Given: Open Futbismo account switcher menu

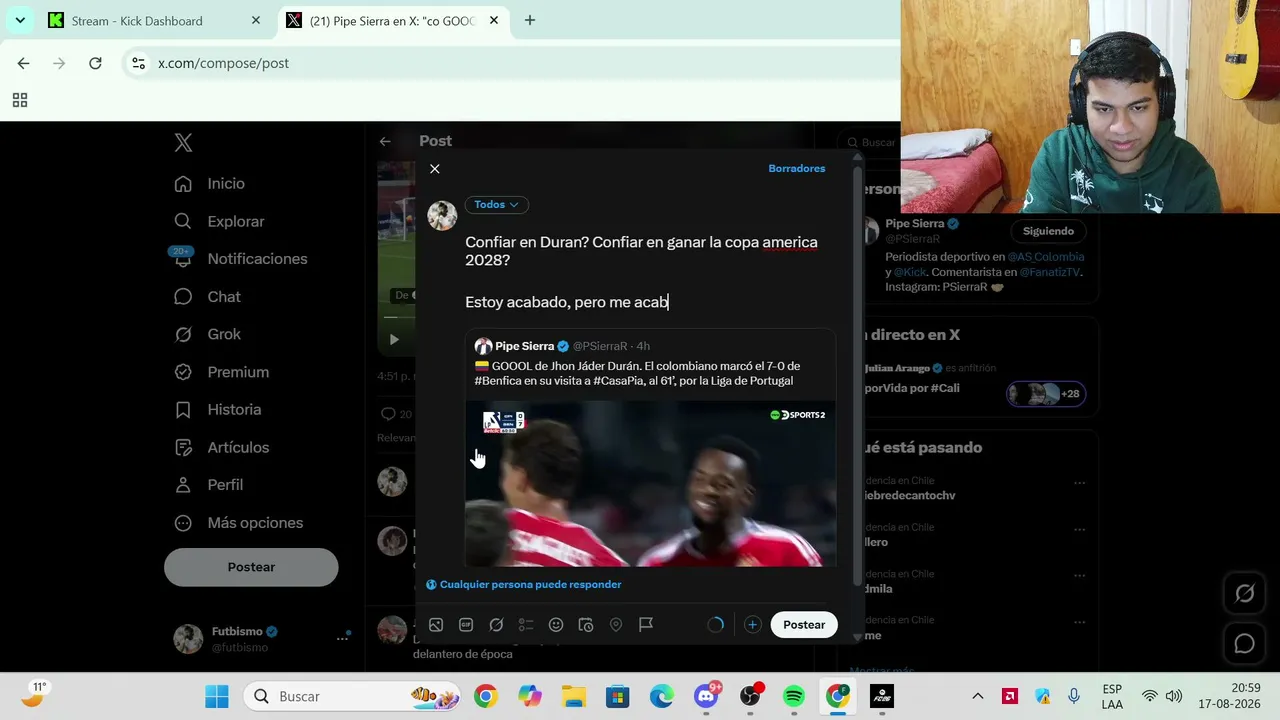Looking at the screenshot, I should [261, 638].
